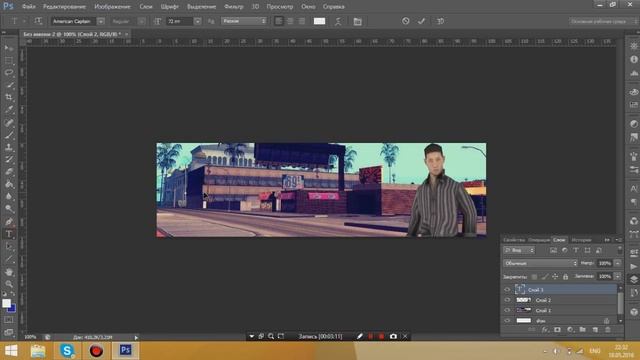
Task: Open the Изображение menu
Action: [x=112, y=7]
